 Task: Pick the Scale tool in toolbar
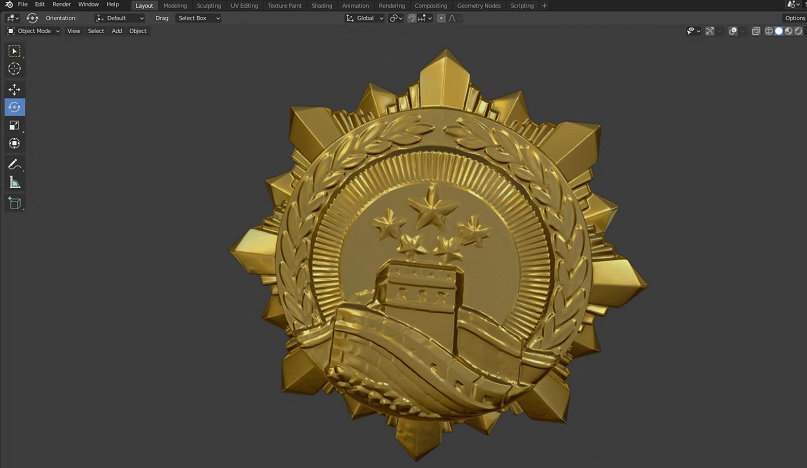tap(14, 126)
